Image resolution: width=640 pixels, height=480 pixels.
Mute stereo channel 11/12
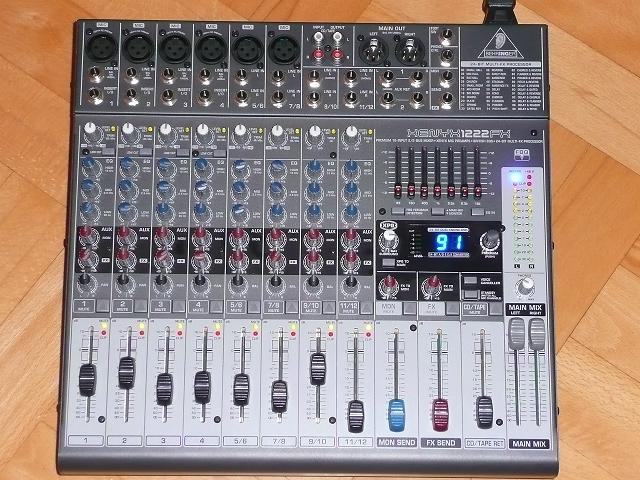(x=367, y=308)
